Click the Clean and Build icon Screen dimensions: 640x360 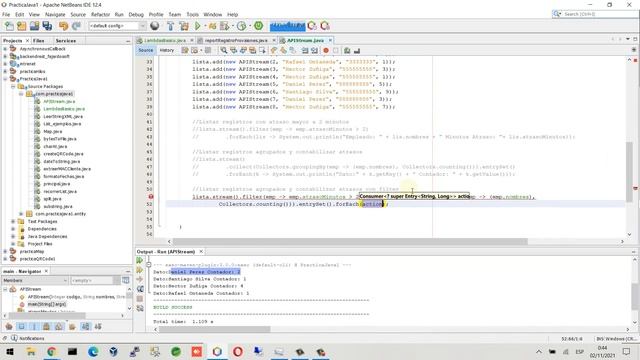click(x=184, y=26)
